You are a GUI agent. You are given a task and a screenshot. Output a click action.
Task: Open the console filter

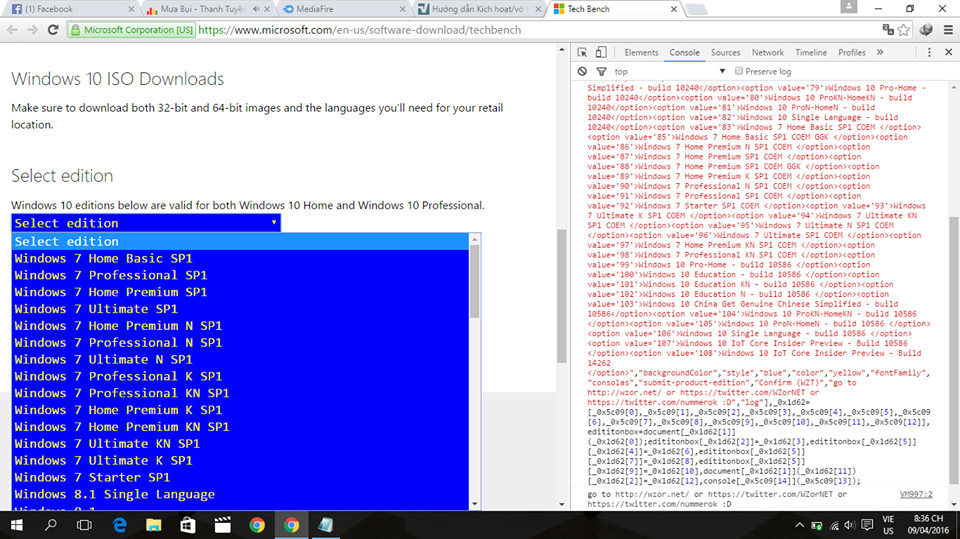coord(601,72)
